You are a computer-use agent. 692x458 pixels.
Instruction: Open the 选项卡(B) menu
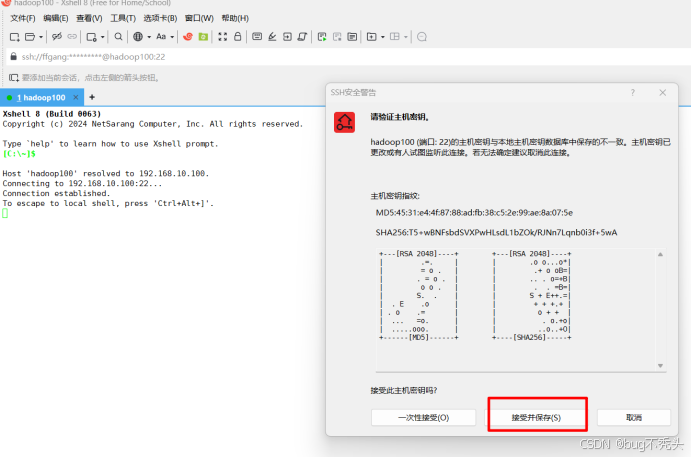tap(160, 18)
